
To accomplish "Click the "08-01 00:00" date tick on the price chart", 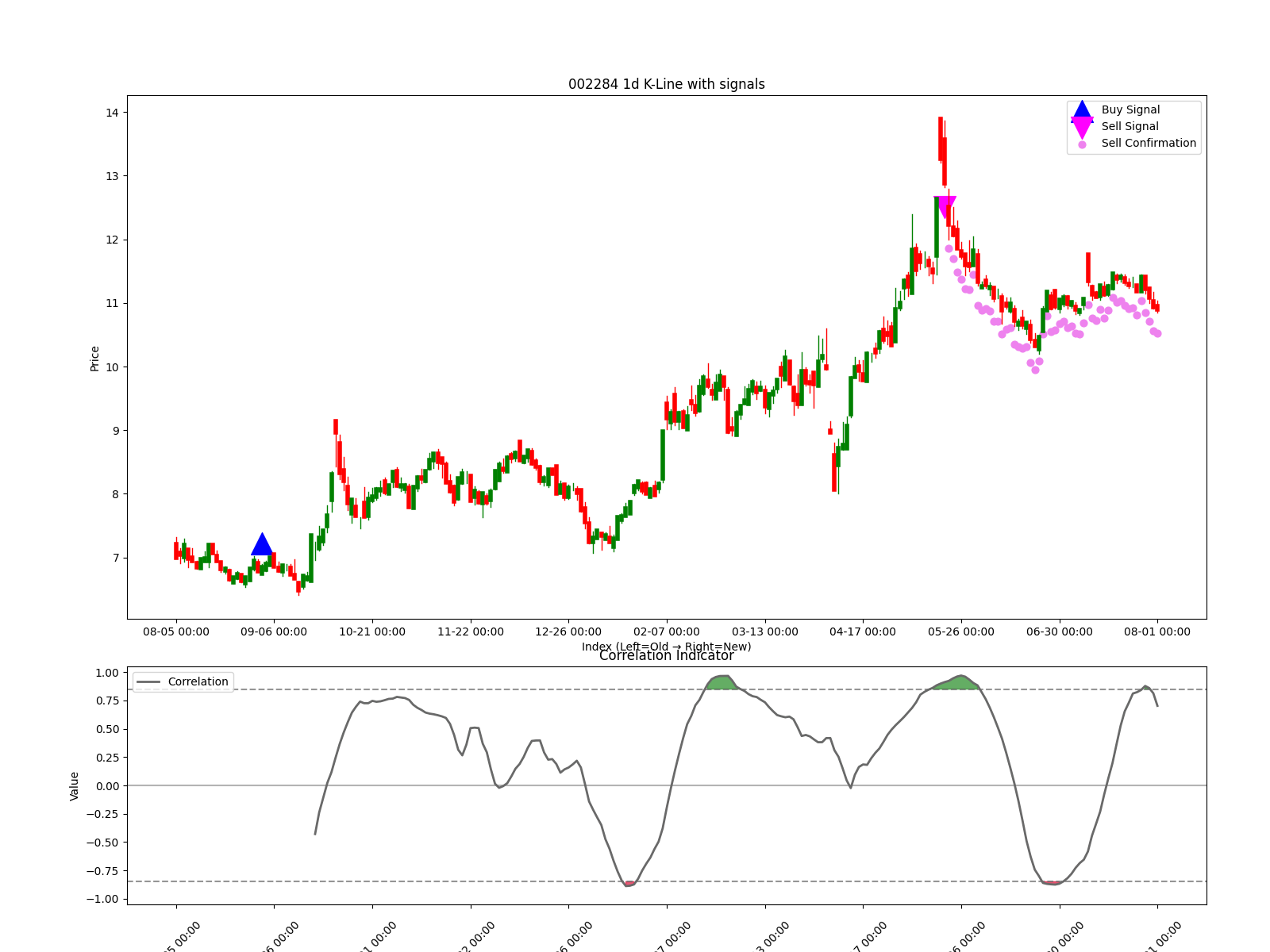I will (x=1157, y=631).
